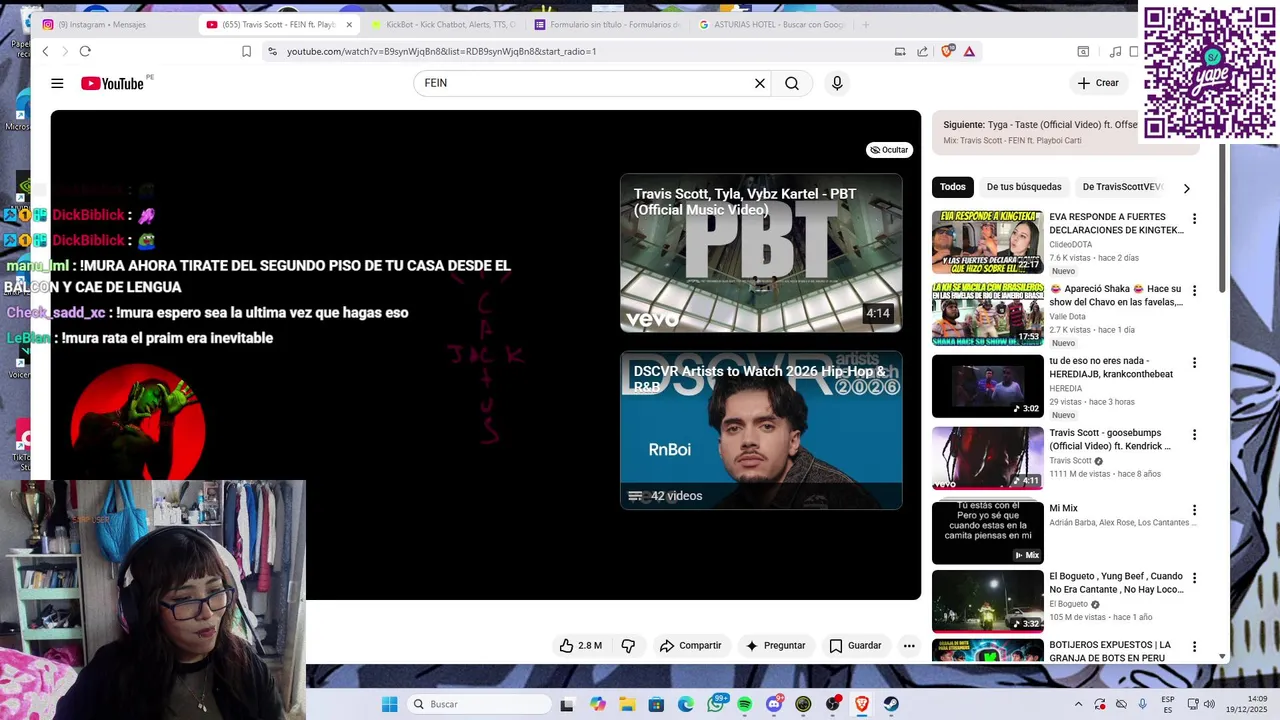Clear the FEIN search text with X

tap(760, 84)
